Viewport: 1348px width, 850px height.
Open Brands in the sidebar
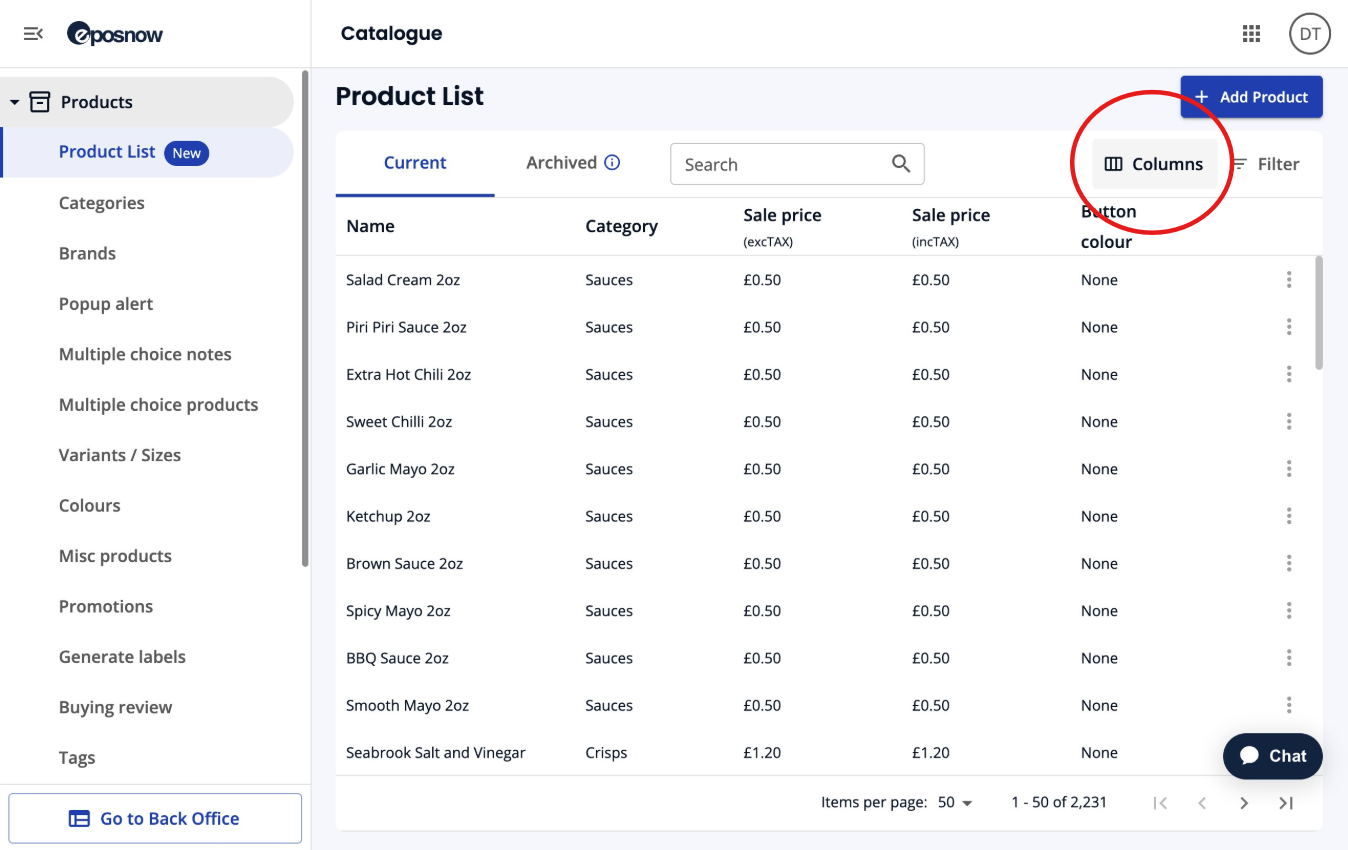(87, 253)
